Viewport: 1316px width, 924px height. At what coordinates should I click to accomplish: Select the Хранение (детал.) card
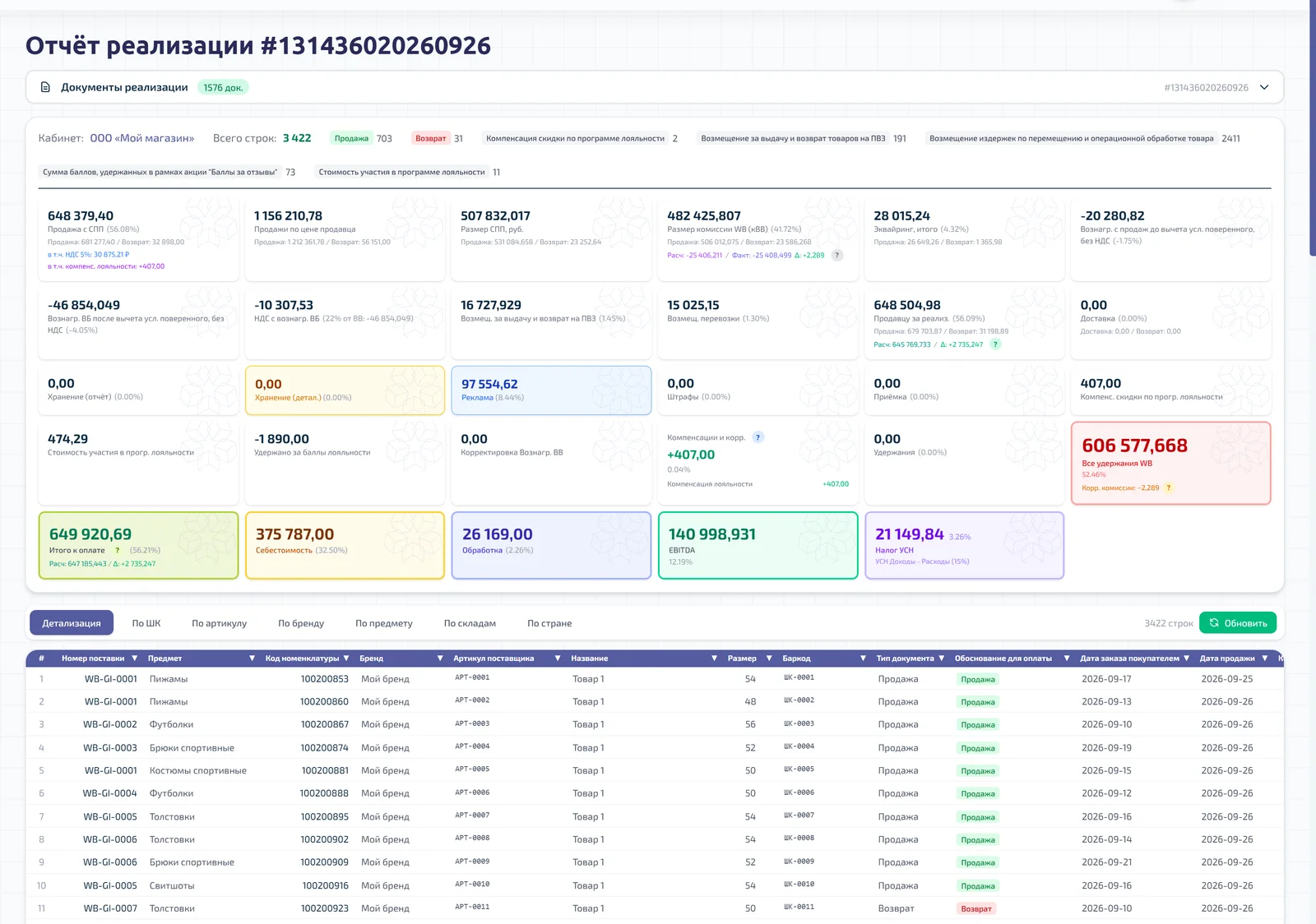(345, 390)
